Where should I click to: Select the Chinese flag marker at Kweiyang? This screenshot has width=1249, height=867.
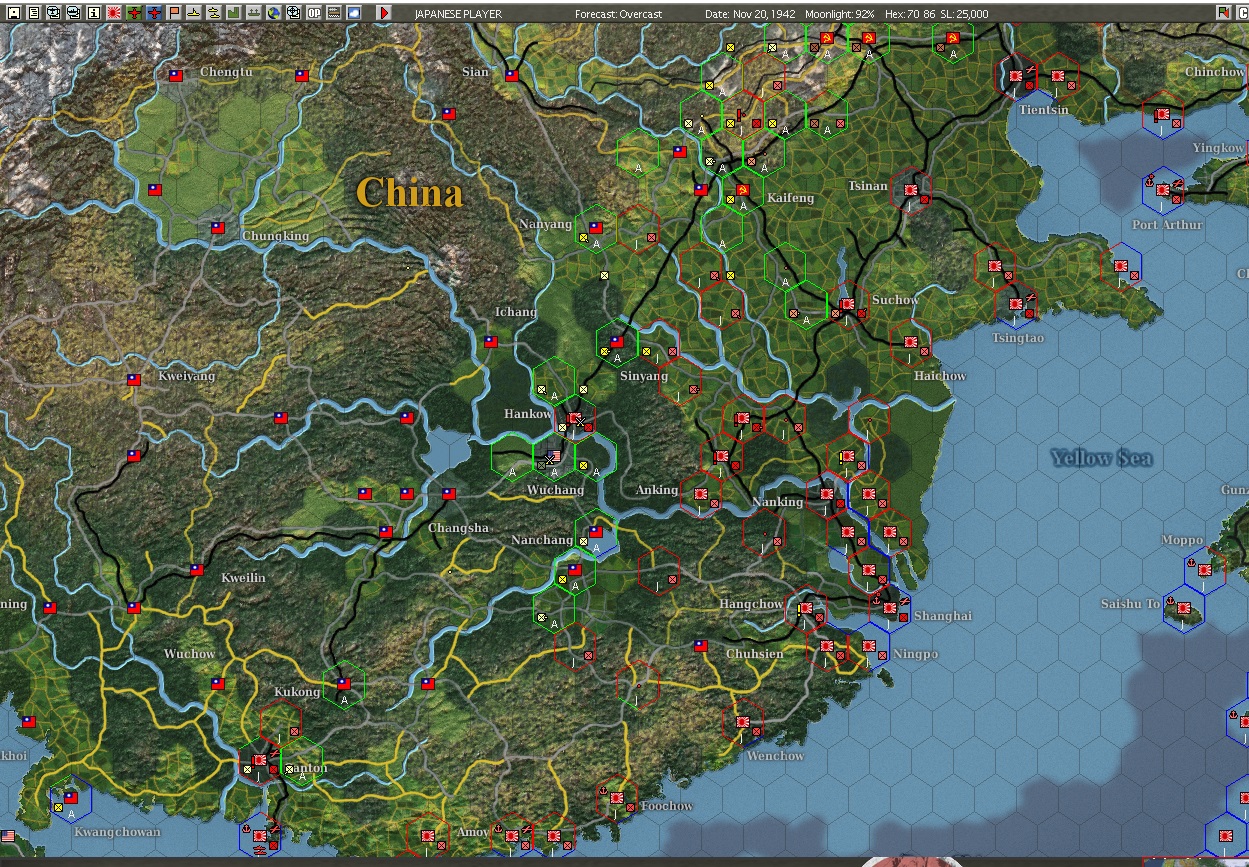click(x=134, y=380)
